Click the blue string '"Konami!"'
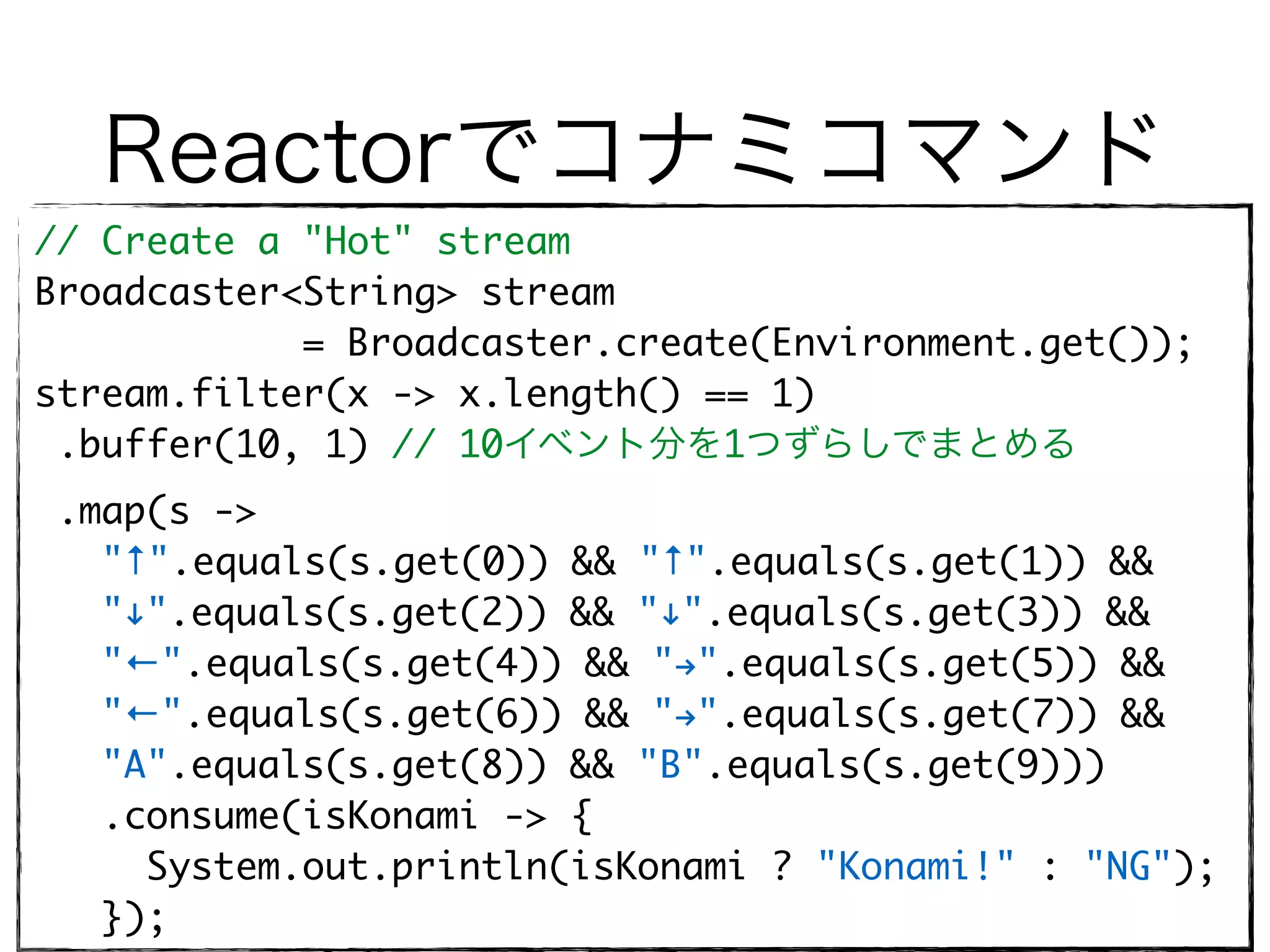The height and width of the screenshot is (952, 1270). click(916, 866)
